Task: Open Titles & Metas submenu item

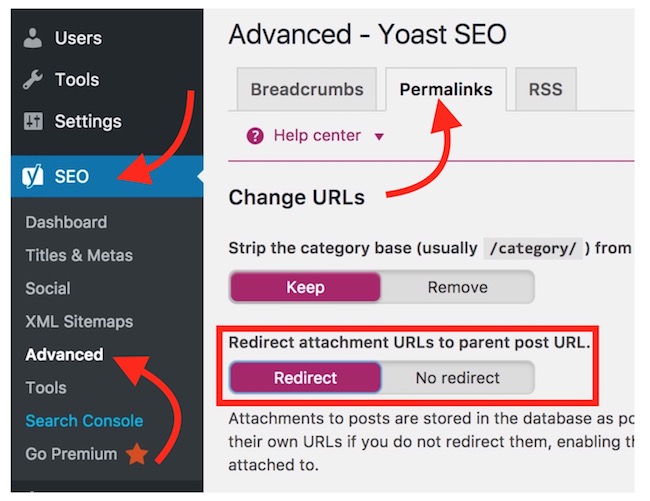Action: [79, 255]
